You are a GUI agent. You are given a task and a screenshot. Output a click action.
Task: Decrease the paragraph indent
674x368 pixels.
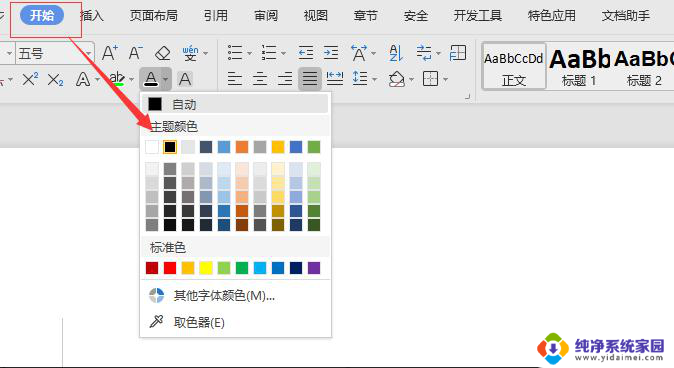click(306, 53)
